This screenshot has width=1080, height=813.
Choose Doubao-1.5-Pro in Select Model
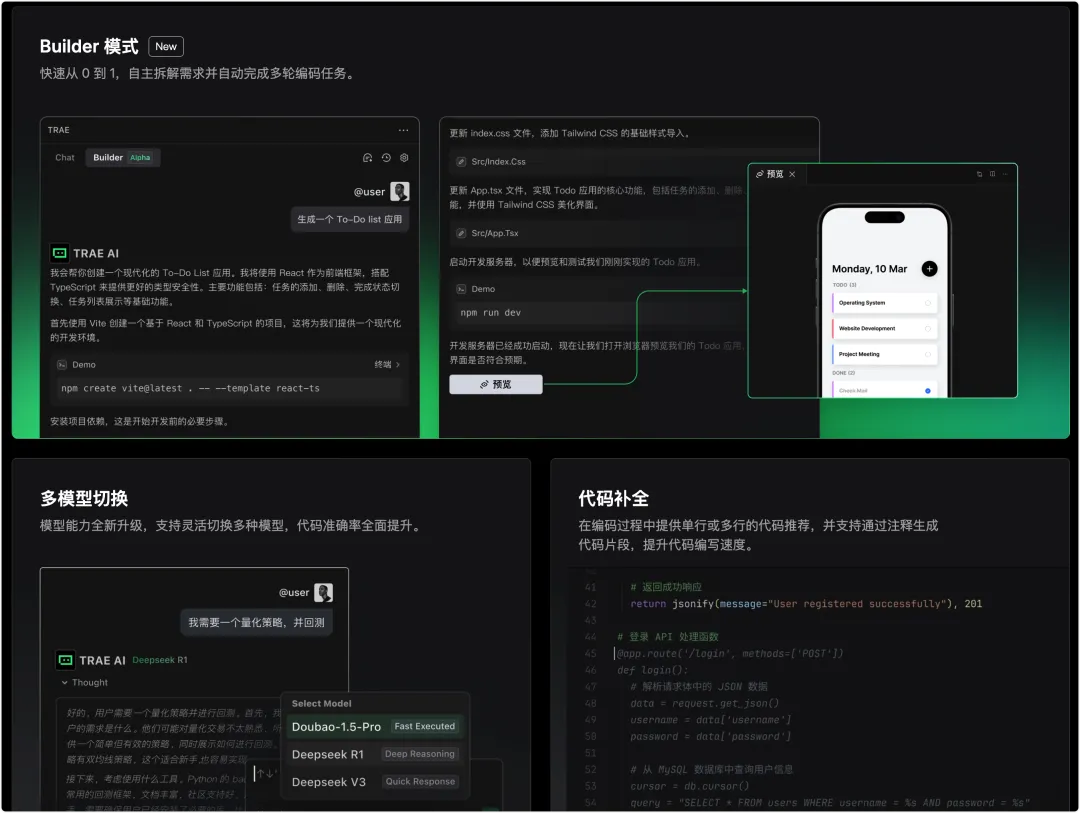(x=375, y=727)
